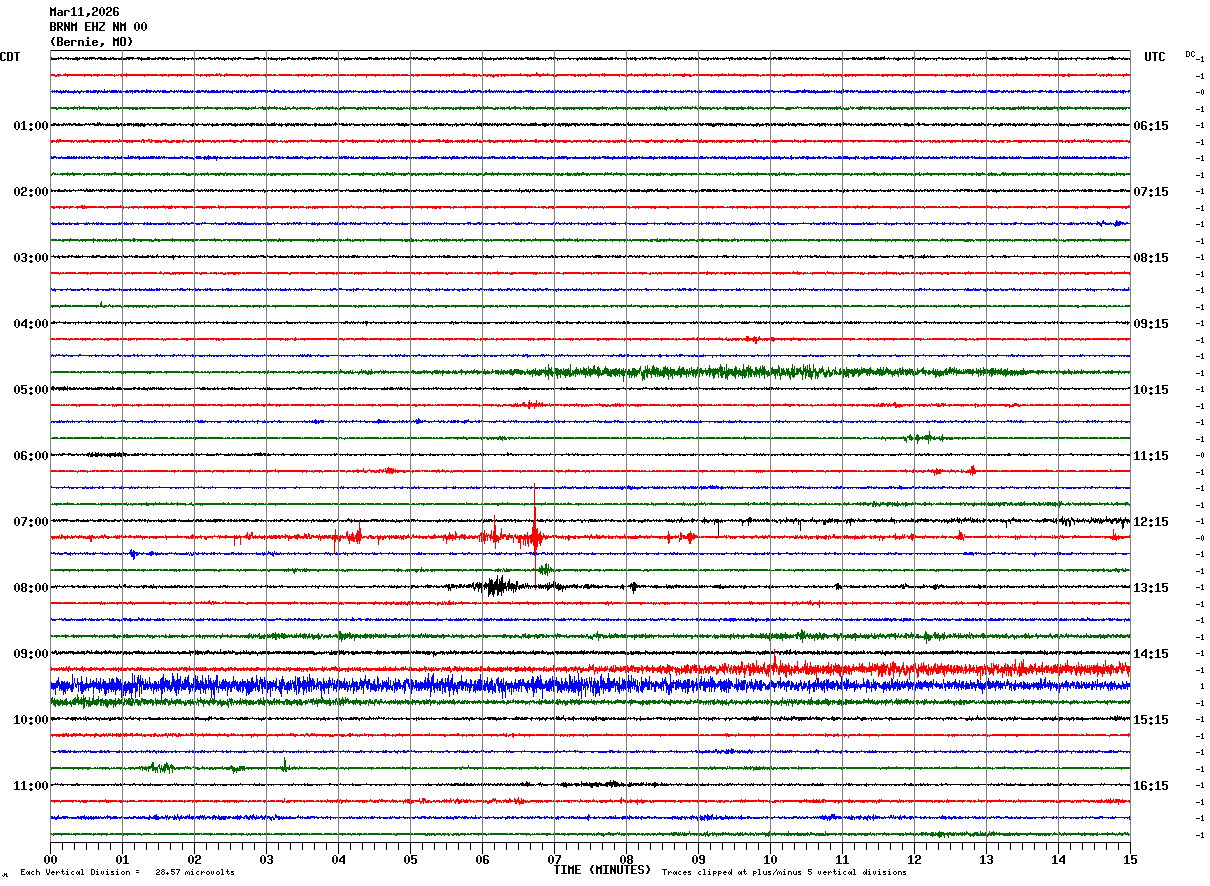Click minute 09 on the bottom axis

point(698,859)
